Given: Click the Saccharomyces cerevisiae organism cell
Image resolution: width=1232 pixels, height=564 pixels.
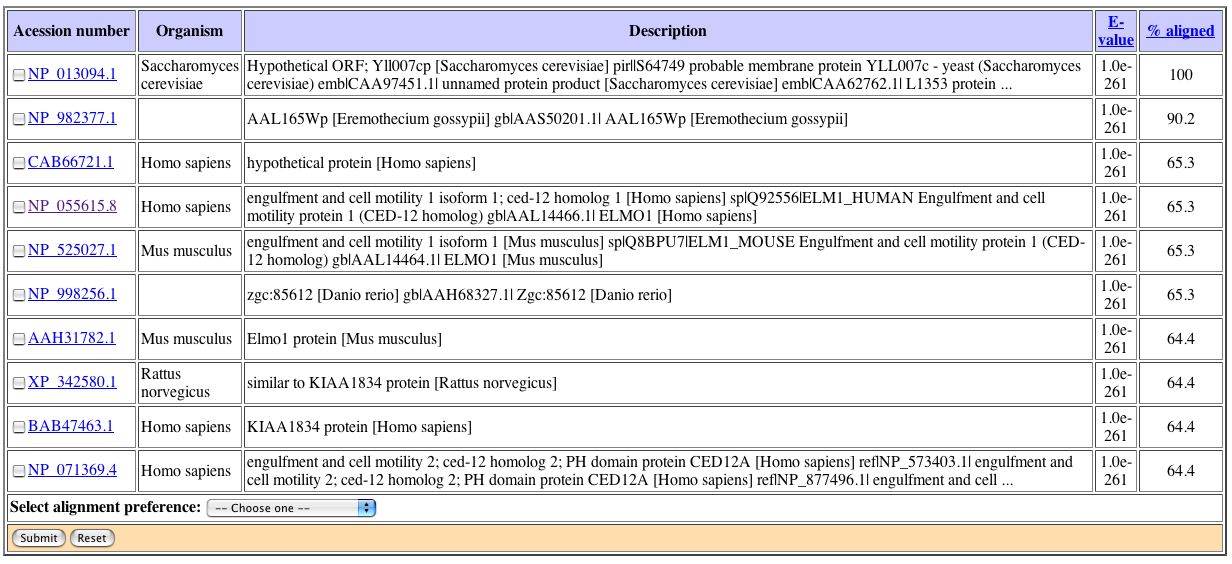Looking at the screenshot, I should click(x=190, y=75).
